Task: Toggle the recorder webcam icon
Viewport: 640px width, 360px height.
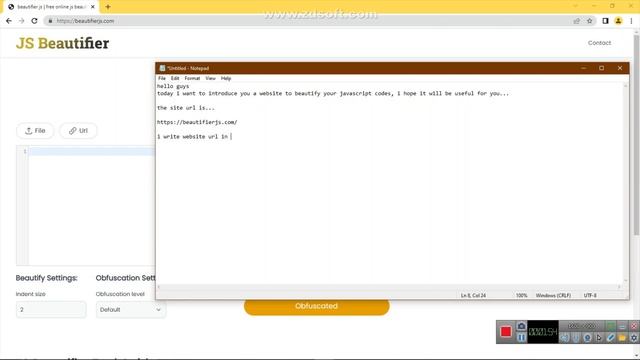Action: (x=587, y=338)
